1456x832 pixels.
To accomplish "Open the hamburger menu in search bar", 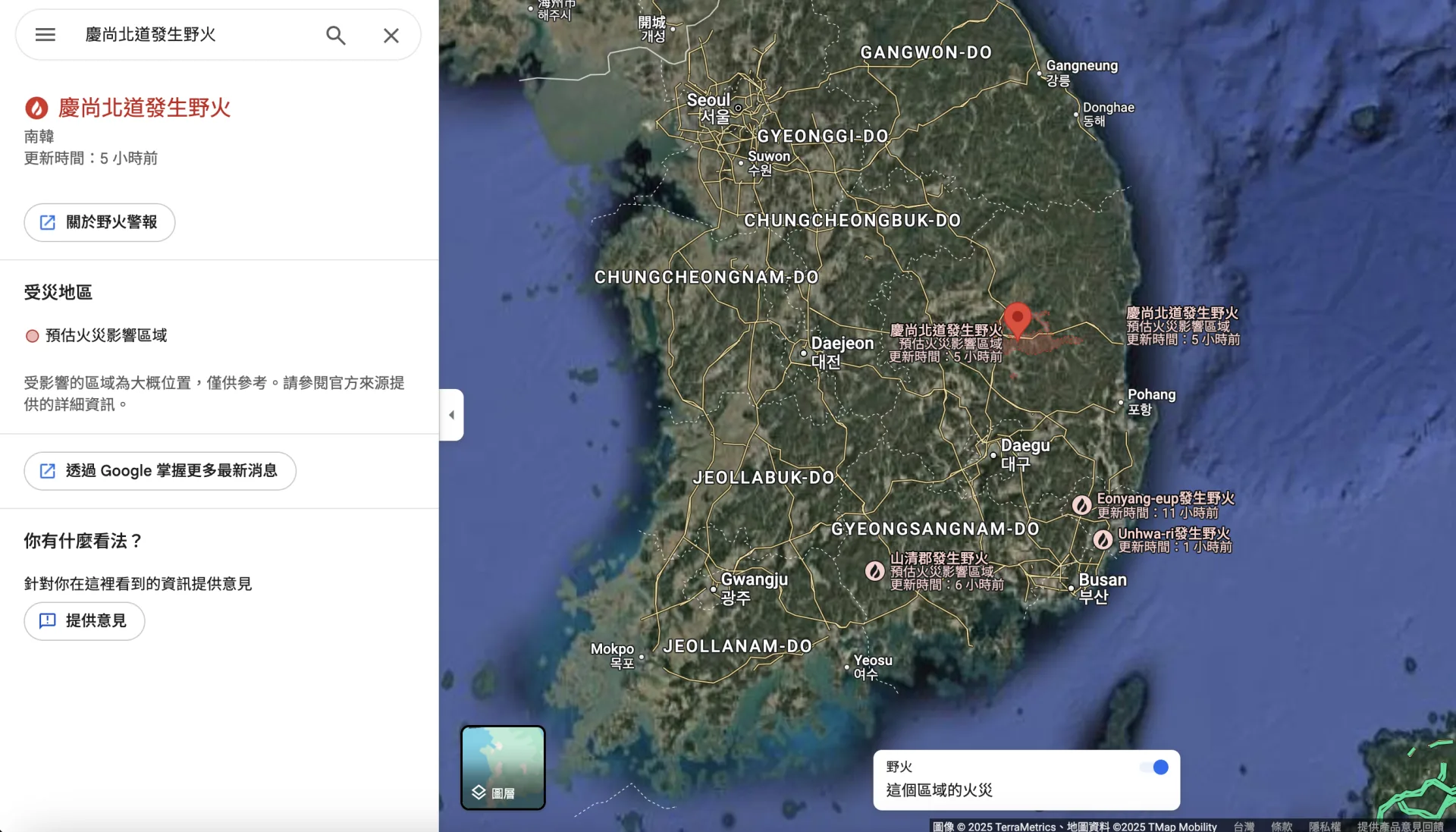I will click(45, 35).
